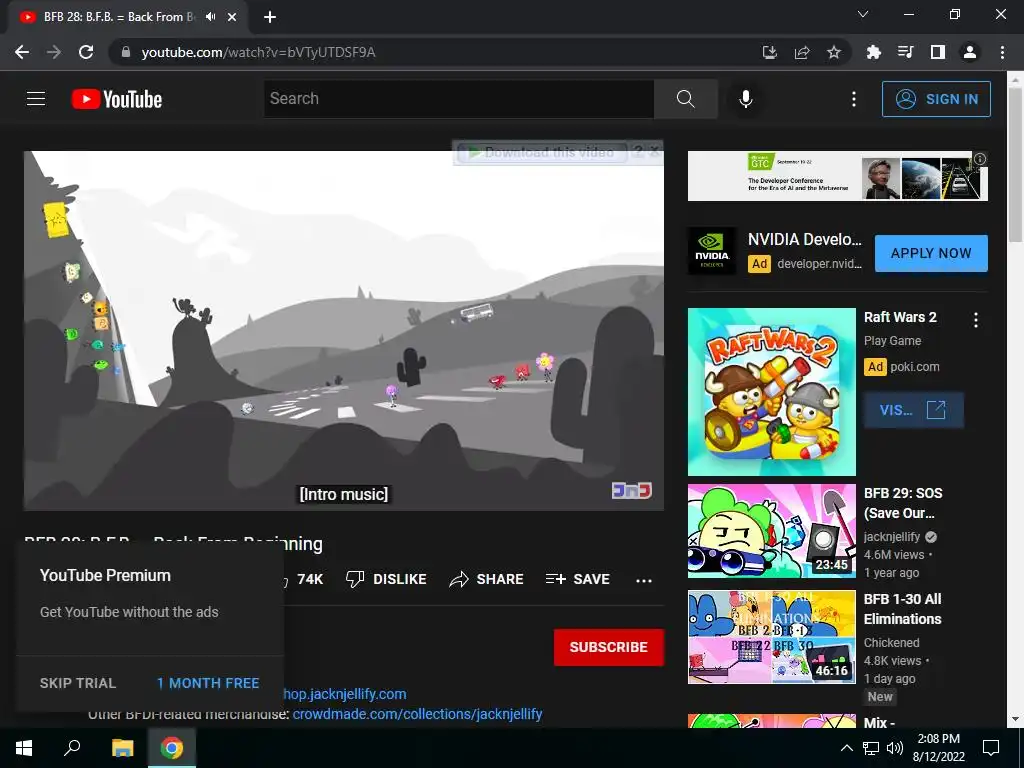The image size is (1024, 768).
Task: Click SAVE to playlist button
Action: point(577,579)
